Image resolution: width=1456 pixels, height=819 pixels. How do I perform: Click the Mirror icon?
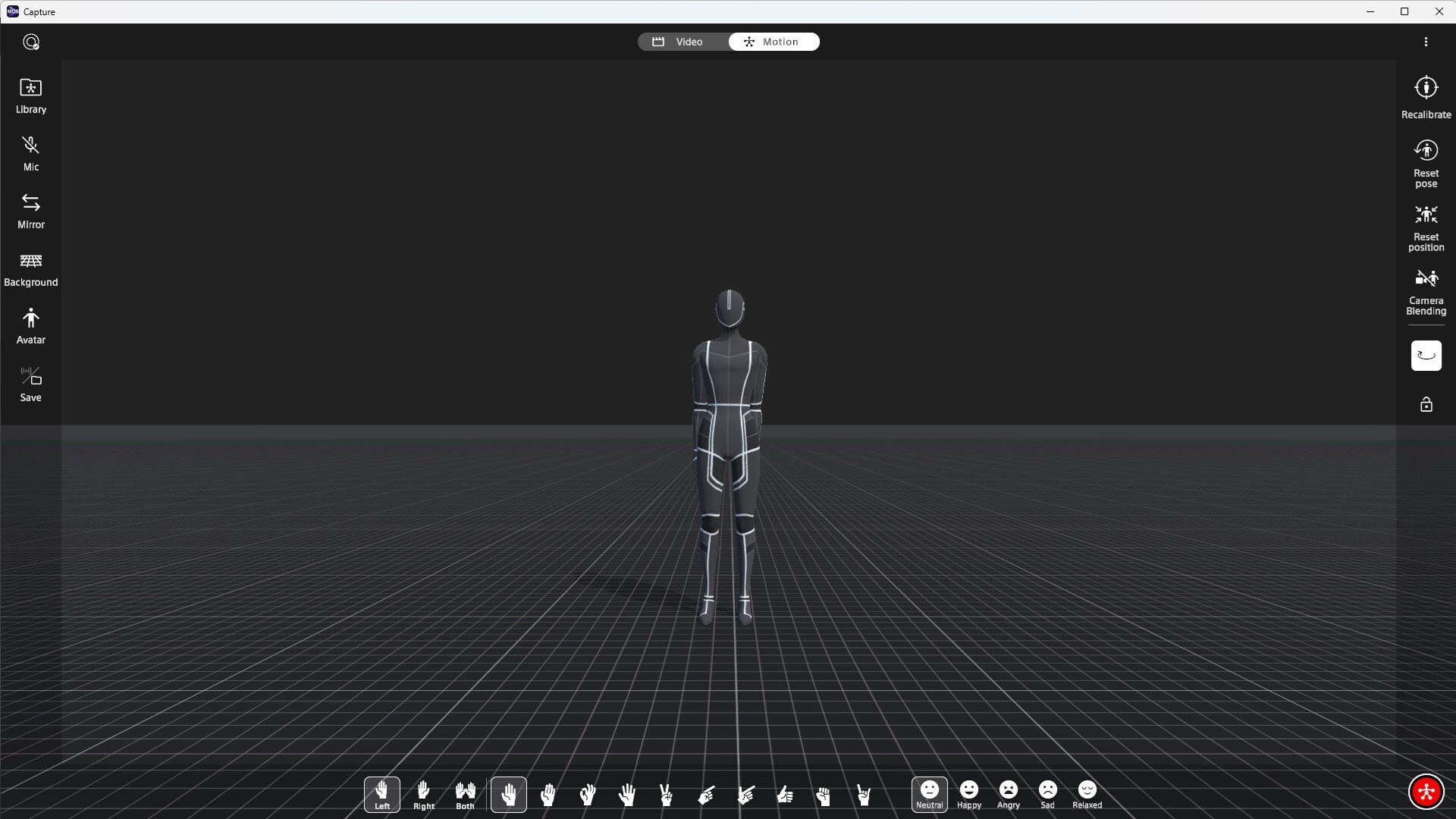[30, 211]
